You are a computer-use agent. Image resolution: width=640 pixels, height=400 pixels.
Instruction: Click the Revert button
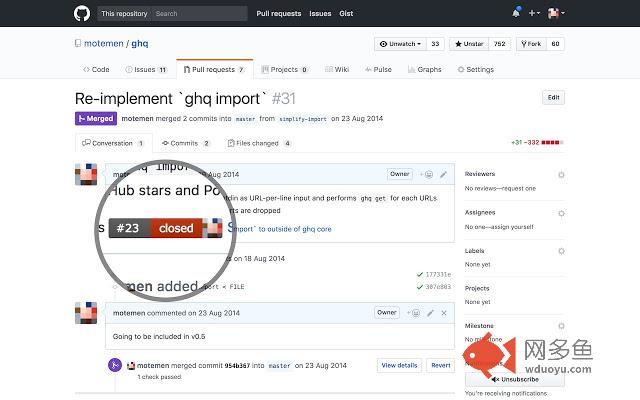click(441, 365)
